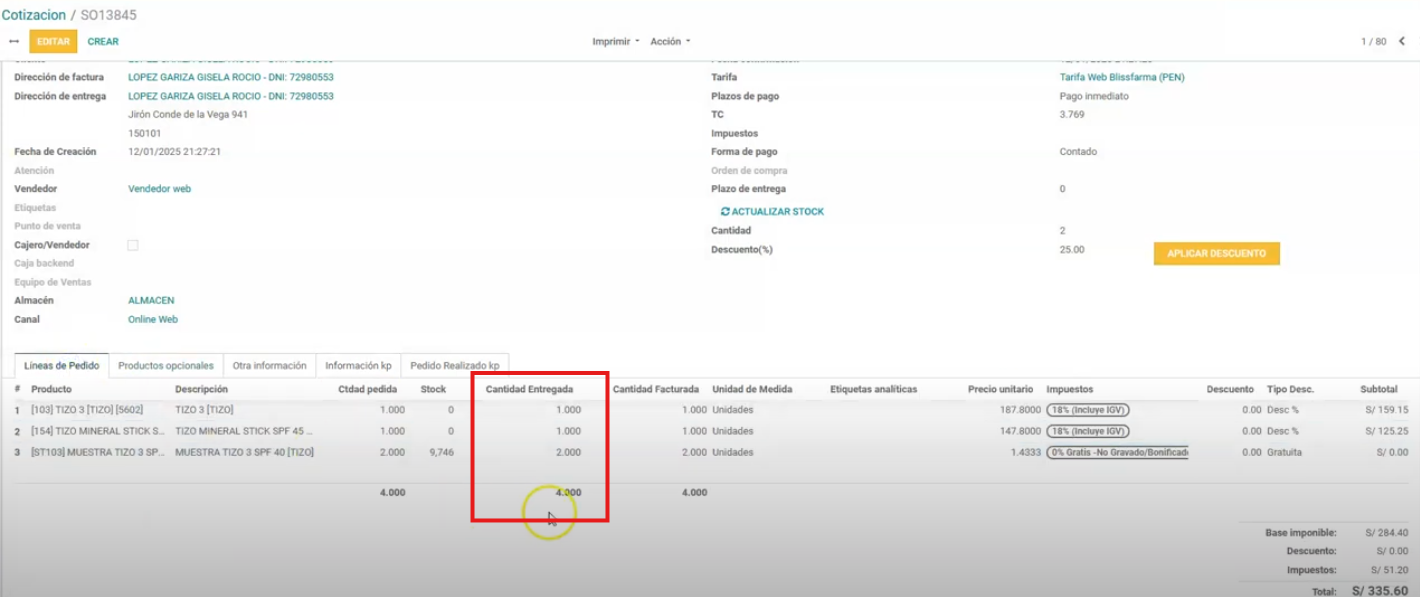Open the Otra información tab
Viewport: 1420px width, 597px height.
click(269, 366)
